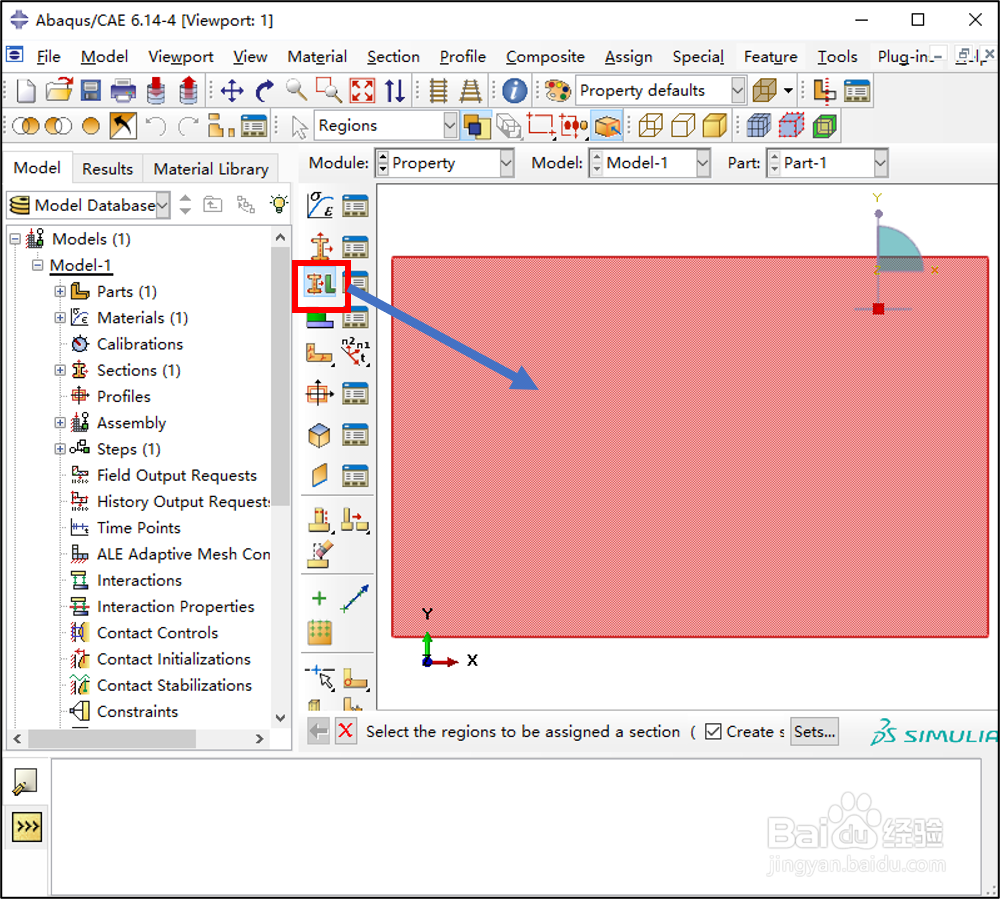Open the Assign menu
Viewport: 1000px width, 899px height.
tap(628, 57)
